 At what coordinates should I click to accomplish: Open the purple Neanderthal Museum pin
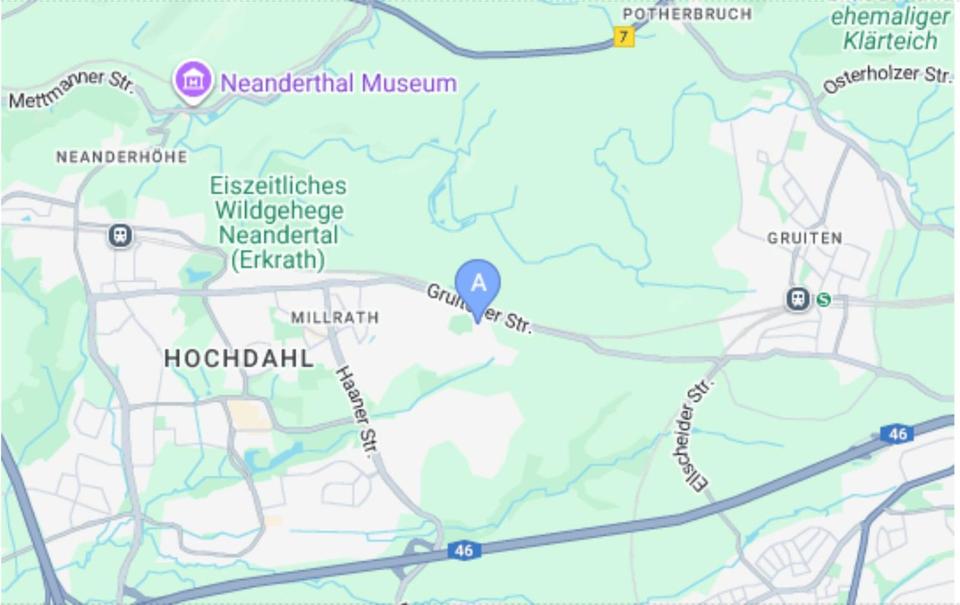[193, 82]
